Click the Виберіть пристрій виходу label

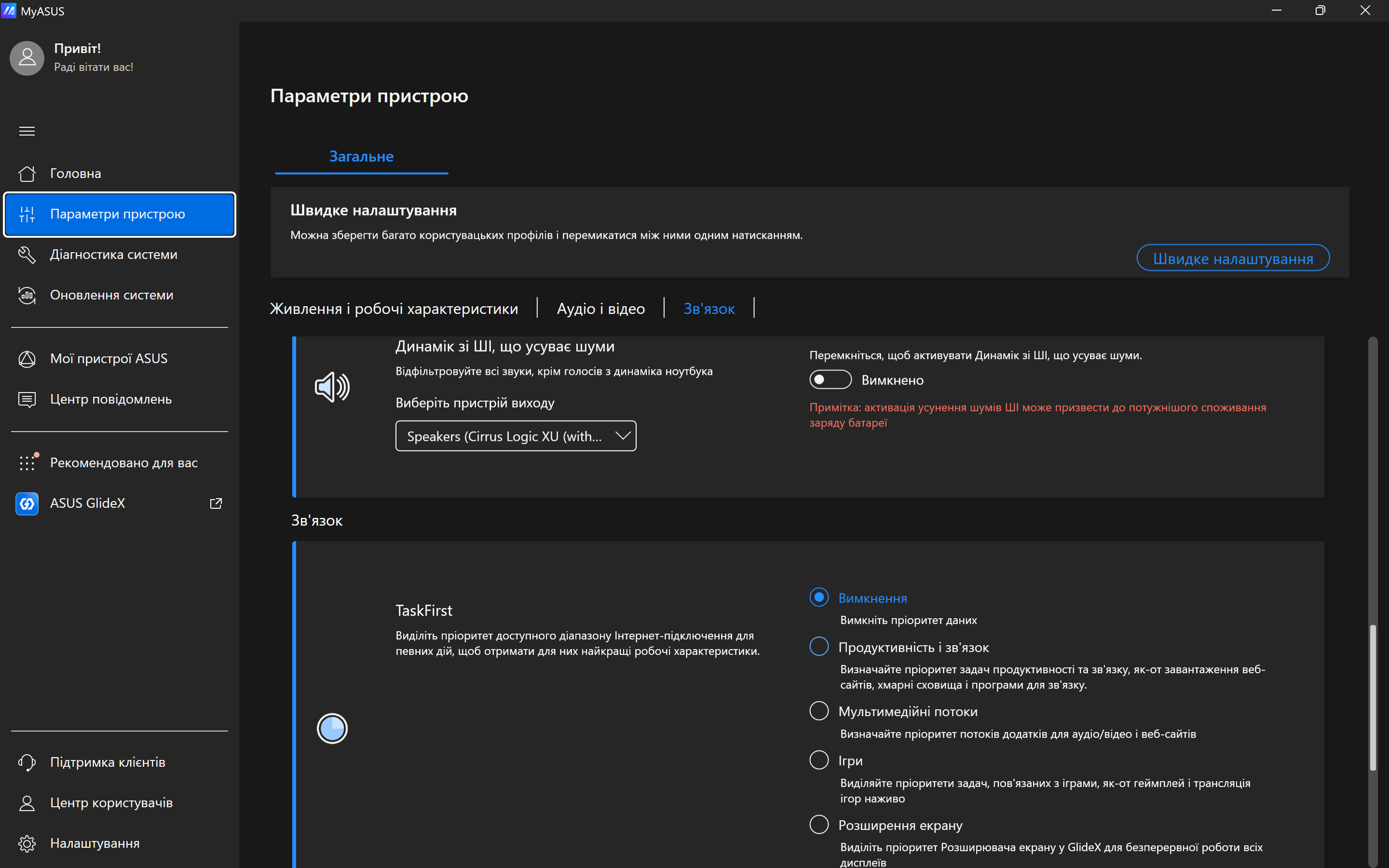click(475, 403)
